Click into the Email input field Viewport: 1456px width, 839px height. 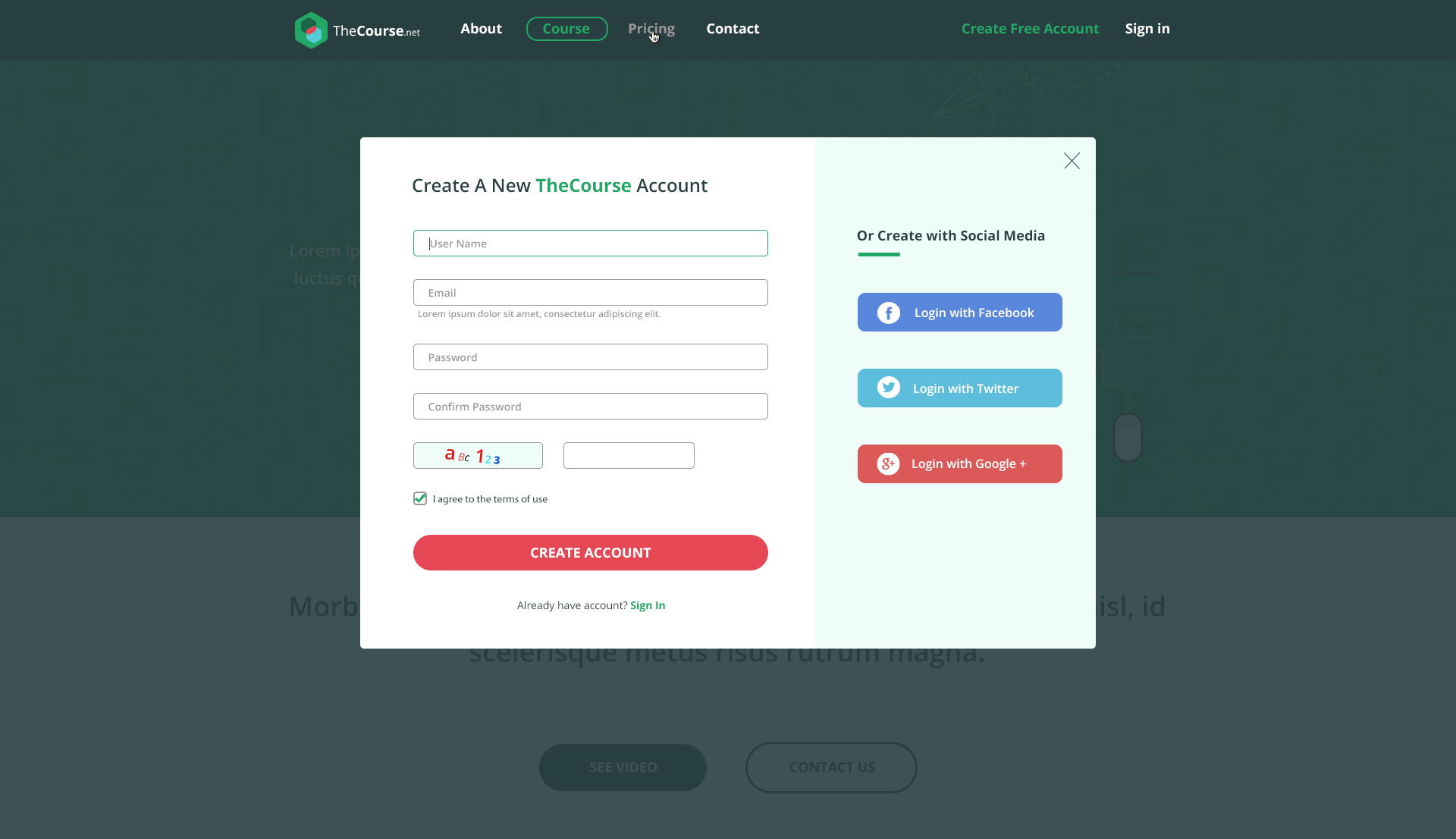coord(591,293)
